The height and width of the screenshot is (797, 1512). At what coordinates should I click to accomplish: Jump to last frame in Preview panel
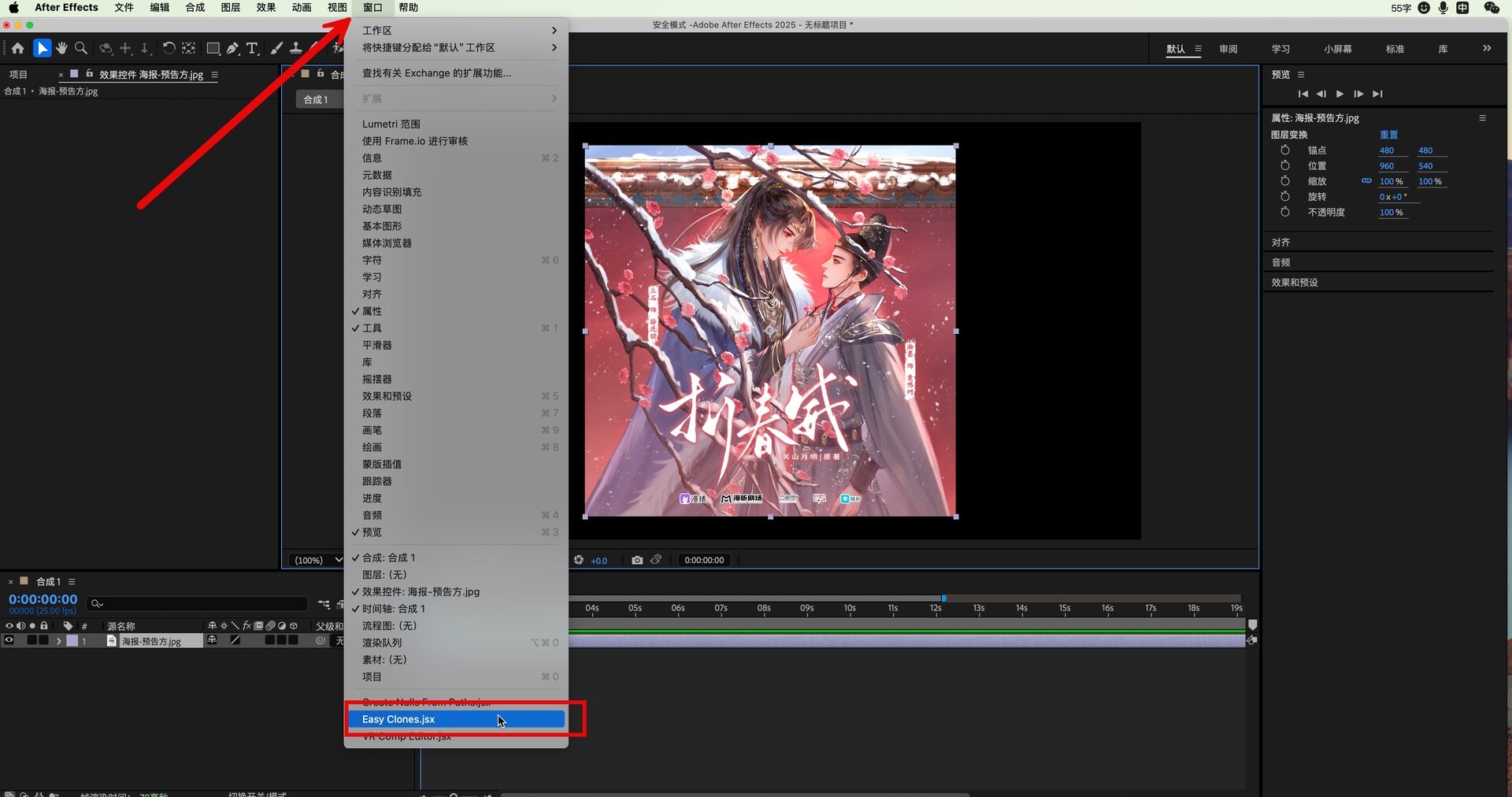click(x=1377, y=94)
